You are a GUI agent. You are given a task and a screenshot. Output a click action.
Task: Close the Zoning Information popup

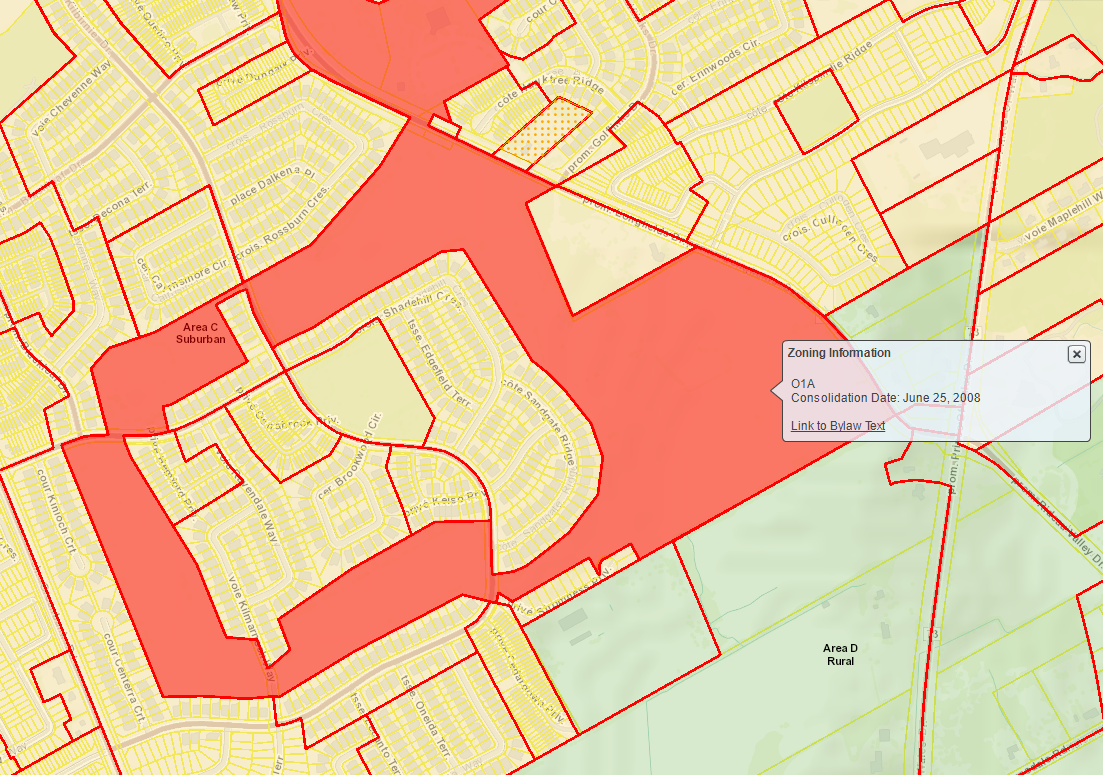[x=1076, y=354]
